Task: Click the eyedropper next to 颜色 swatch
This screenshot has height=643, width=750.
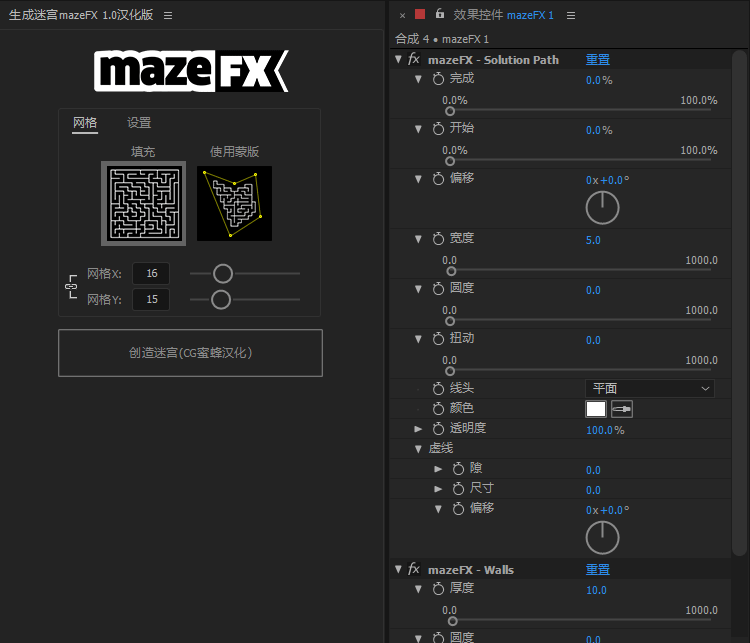Action: pos(621,409)
